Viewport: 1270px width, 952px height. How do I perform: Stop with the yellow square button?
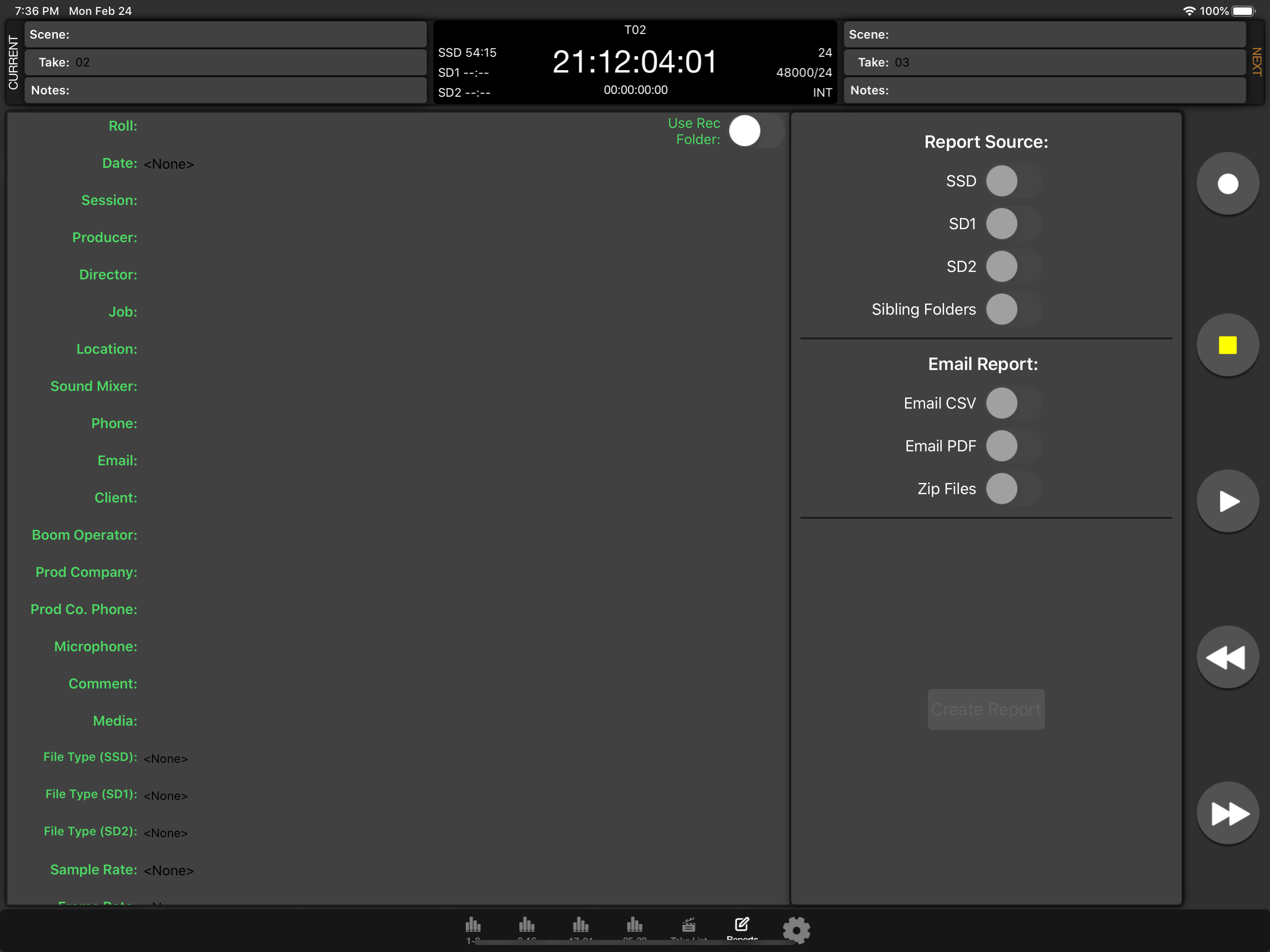(x=1228, y=345)
